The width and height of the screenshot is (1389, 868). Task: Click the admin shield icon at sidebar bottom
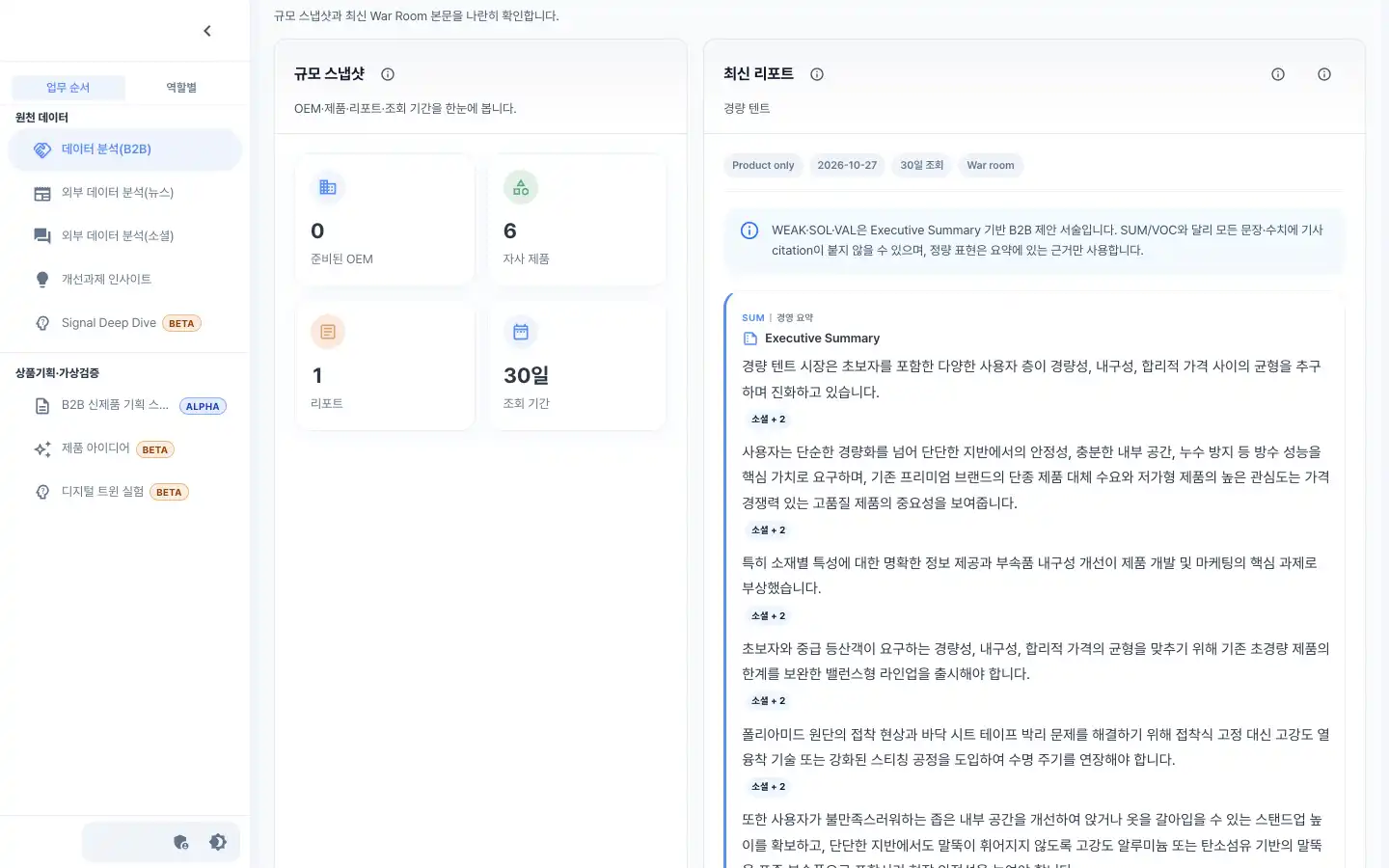click(180, 842)
